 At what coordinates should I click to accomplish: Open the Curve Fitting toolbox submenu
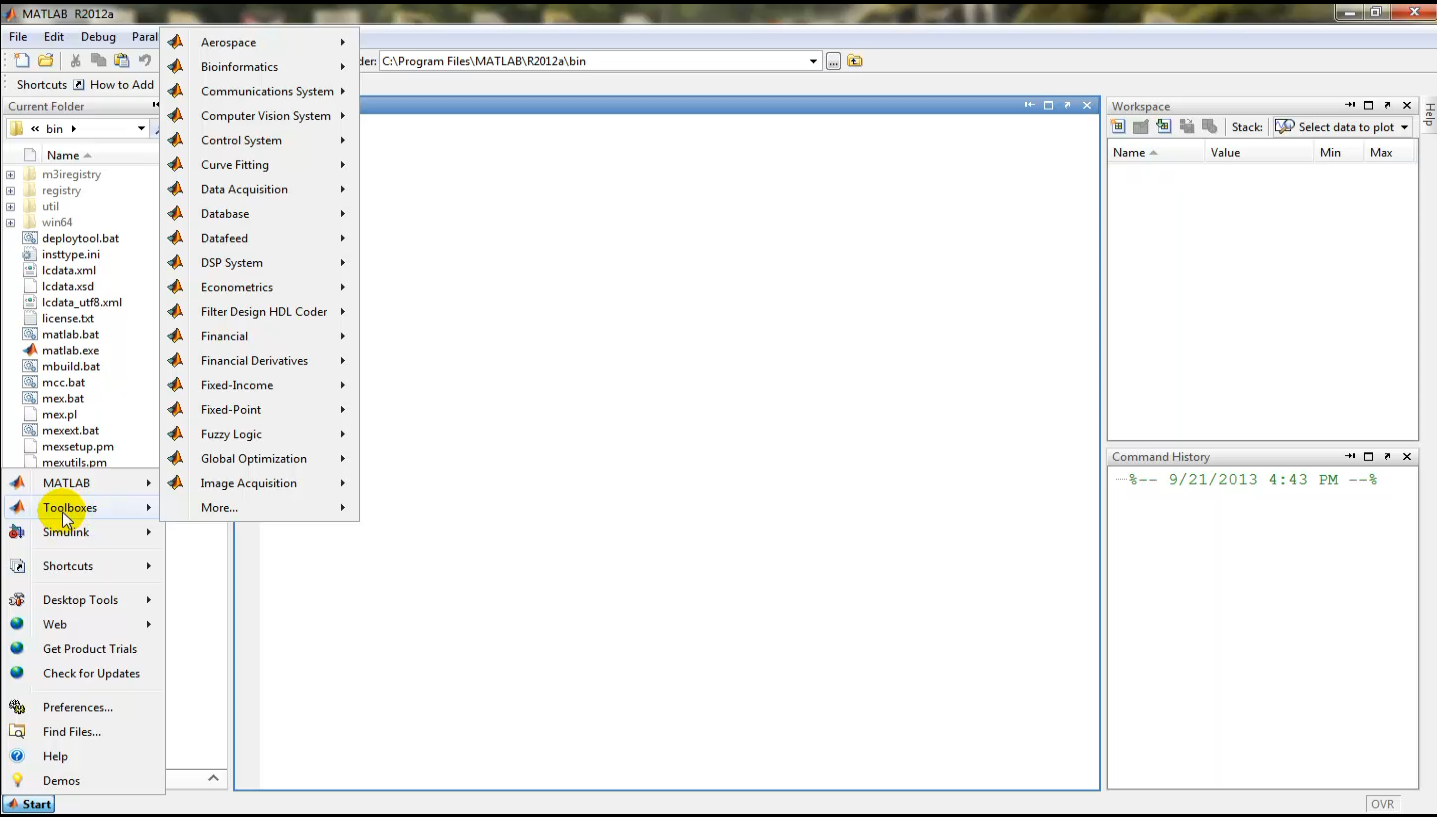click(x=260, y=165)
